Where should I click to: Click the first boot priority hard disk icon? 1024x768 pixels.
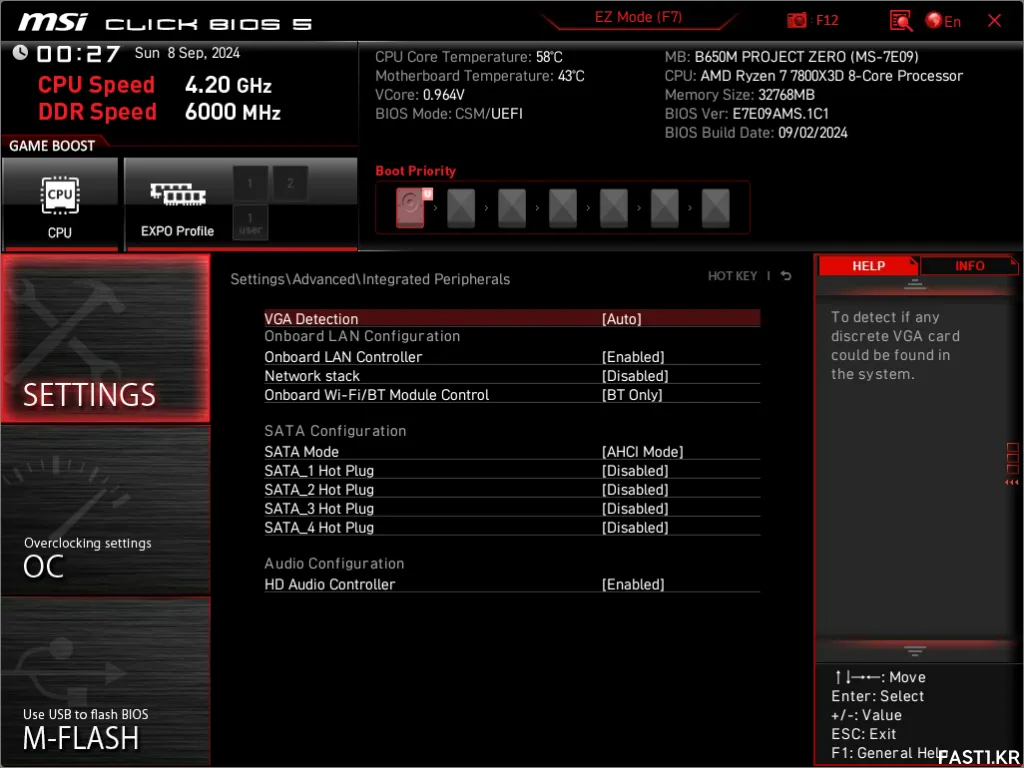click(x=410, y=208)
